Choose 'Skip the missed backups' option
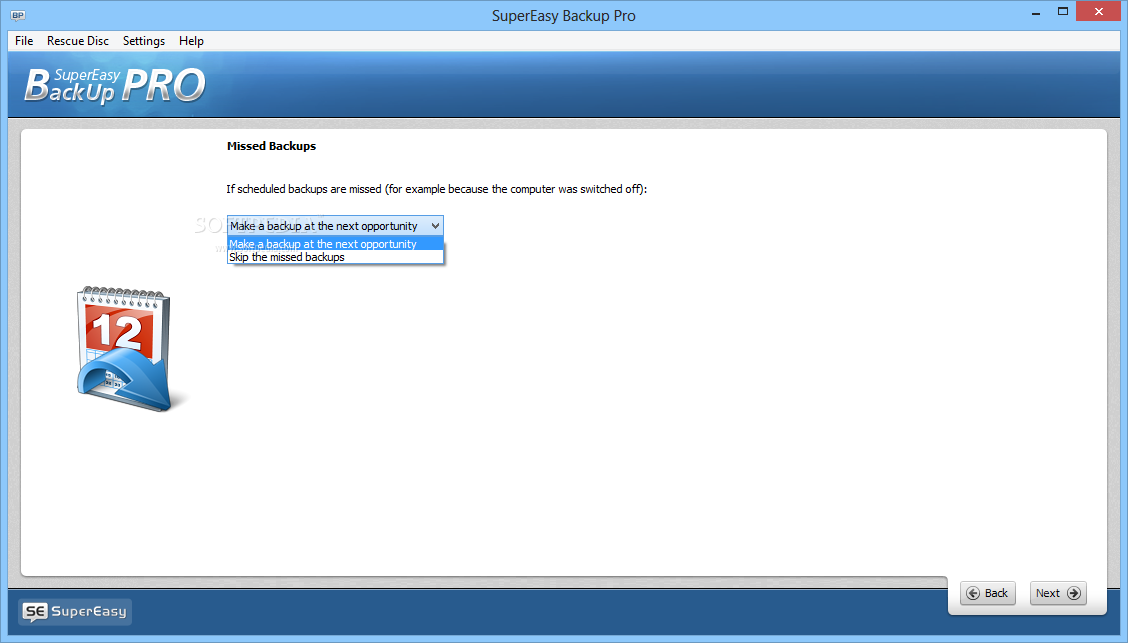Image resolution: width=1128 pixels, height=643 pixels. pyautogui.click(x=335, y=257)
